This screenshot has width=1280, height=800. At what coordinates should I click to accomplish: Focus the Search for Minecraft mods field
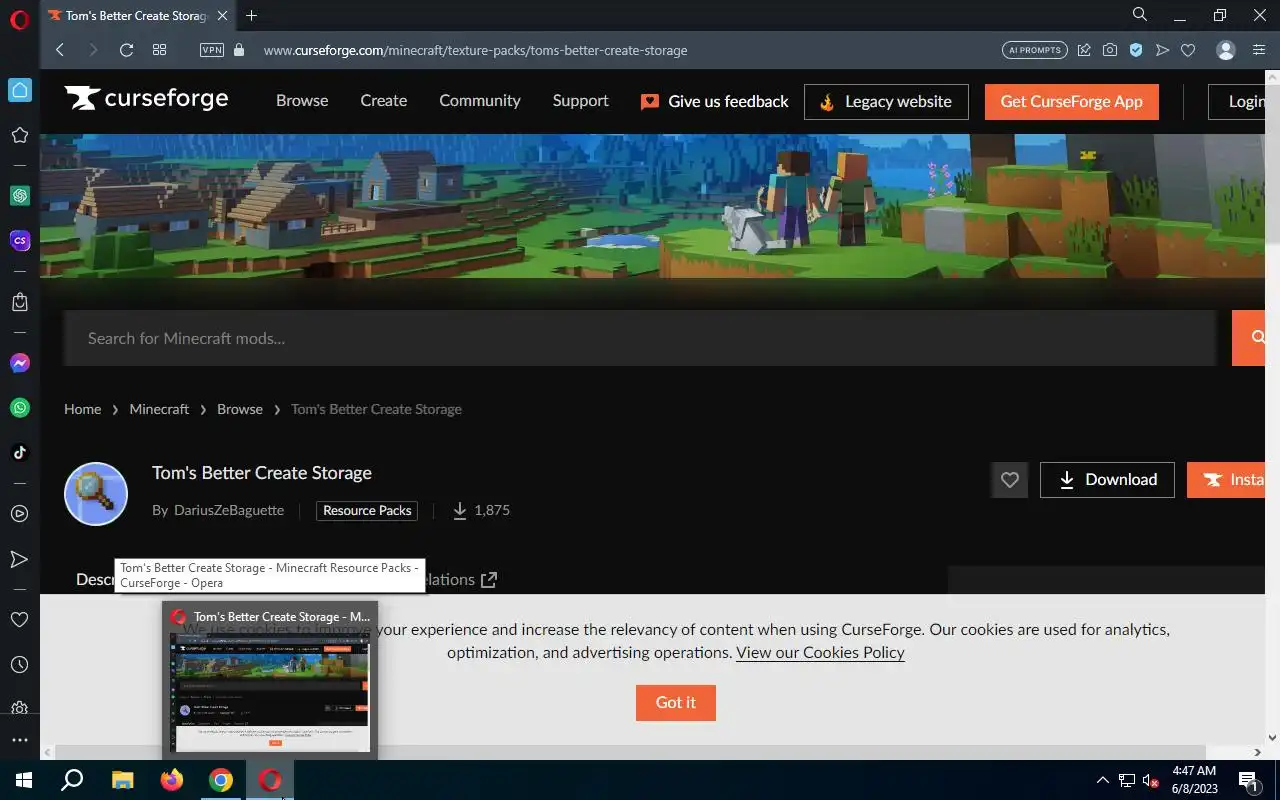point(640,338)
